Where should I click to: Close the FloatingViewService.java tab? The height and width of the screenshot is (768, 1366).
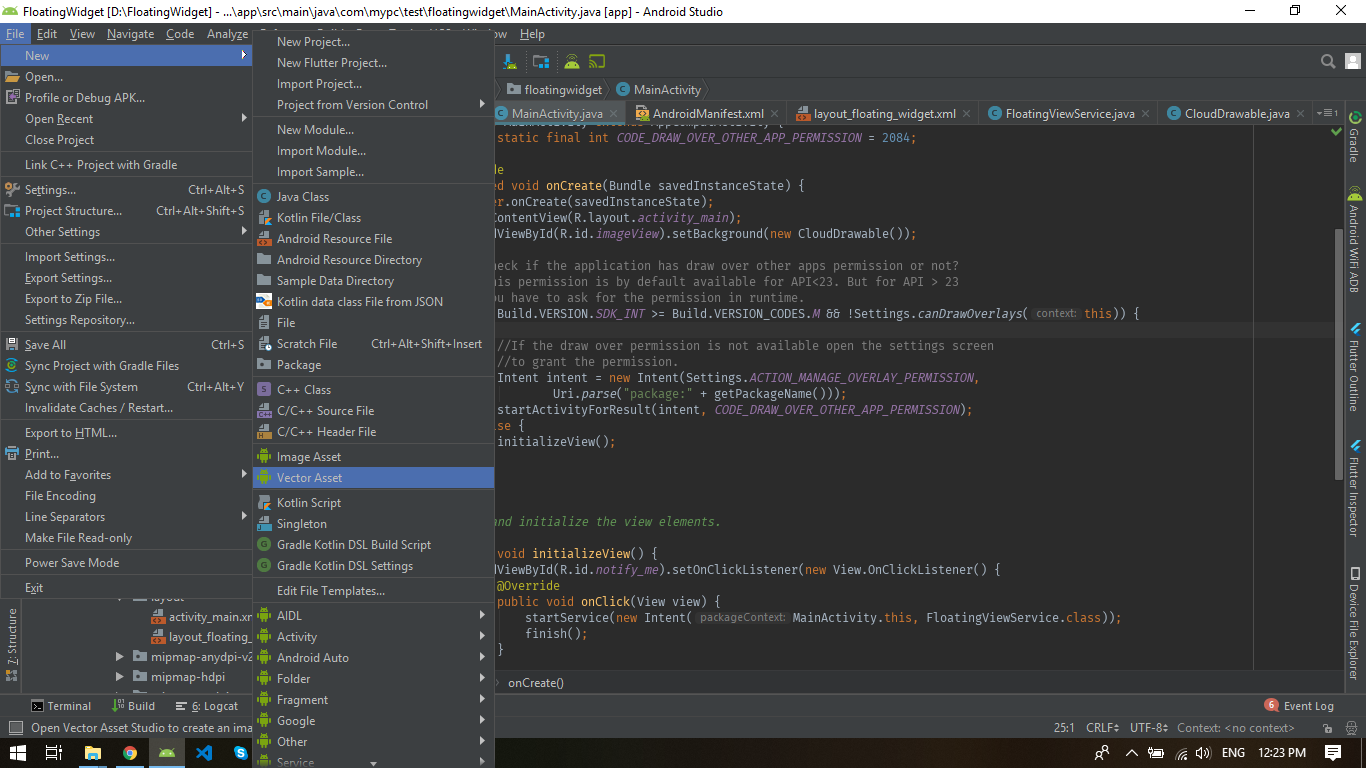point(1146,114)
